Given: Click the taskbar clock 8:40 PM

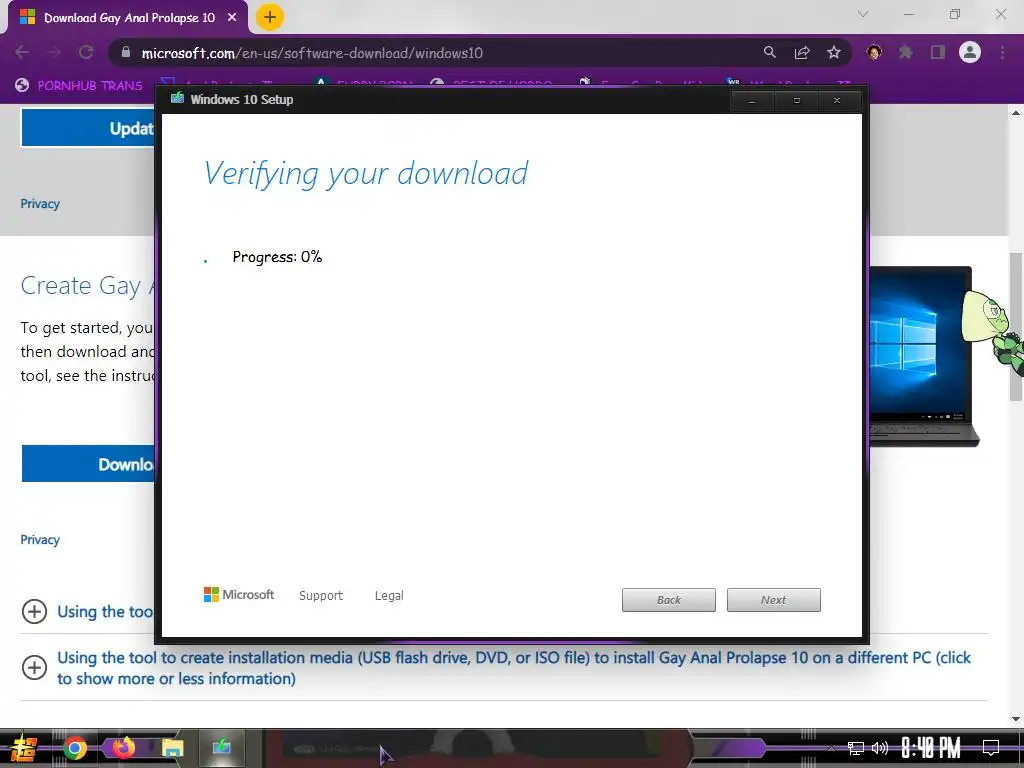Looking at the screenshot, I should coord(931,748).
